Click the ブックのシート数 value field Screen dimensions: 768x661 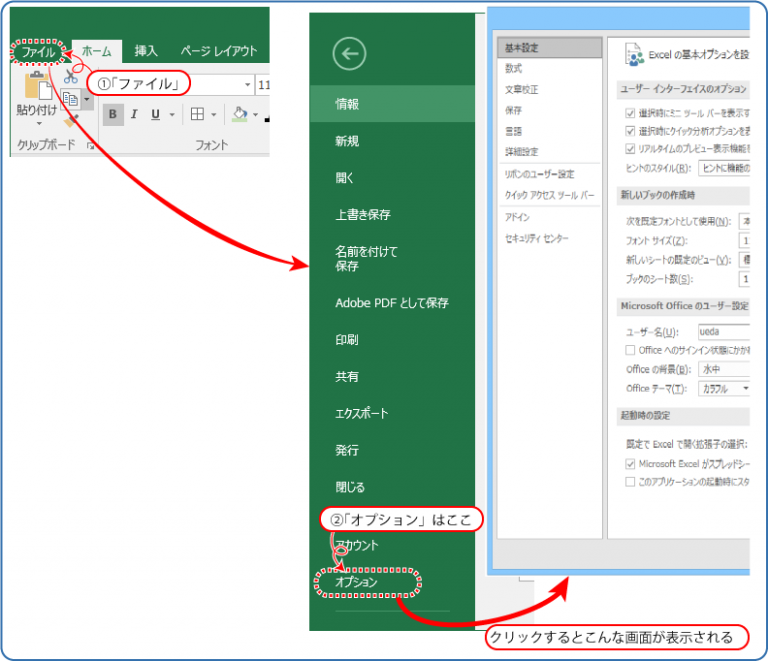pyautogui.click(x=744, y=279)
